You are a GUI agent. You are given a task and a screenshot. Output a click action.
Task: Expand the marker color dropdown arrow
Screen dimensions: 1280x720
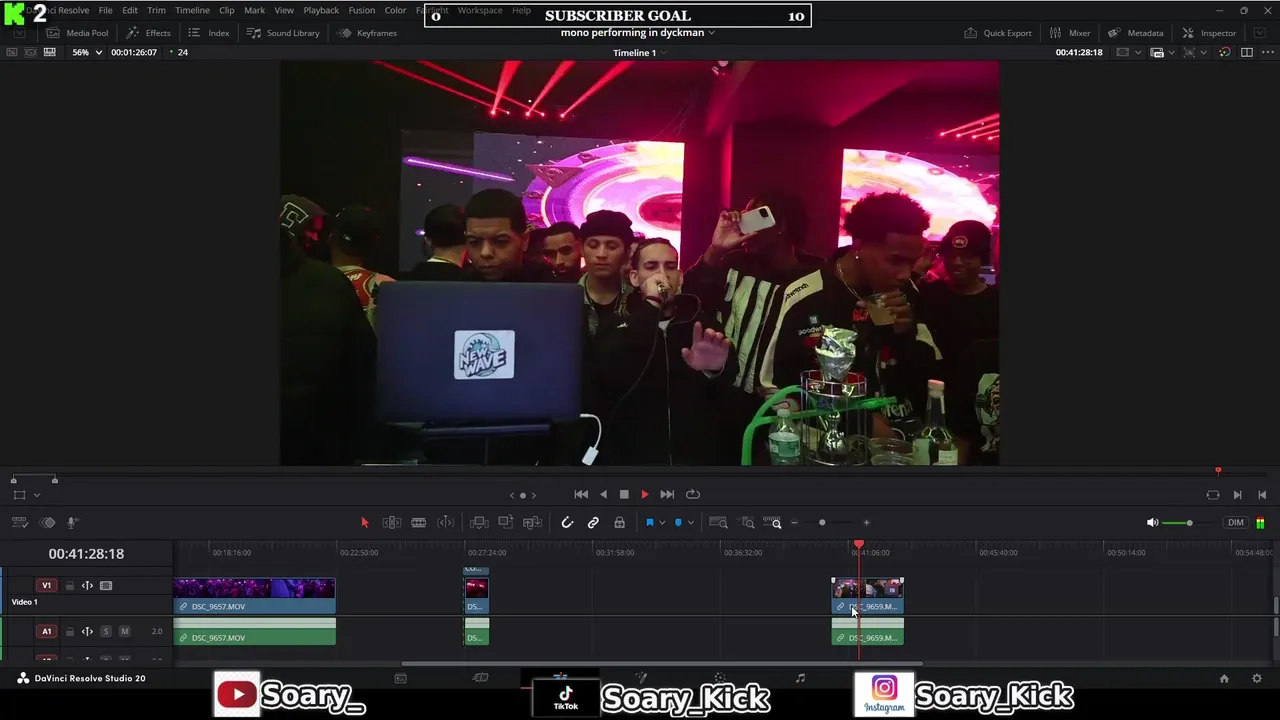(690, 523)
